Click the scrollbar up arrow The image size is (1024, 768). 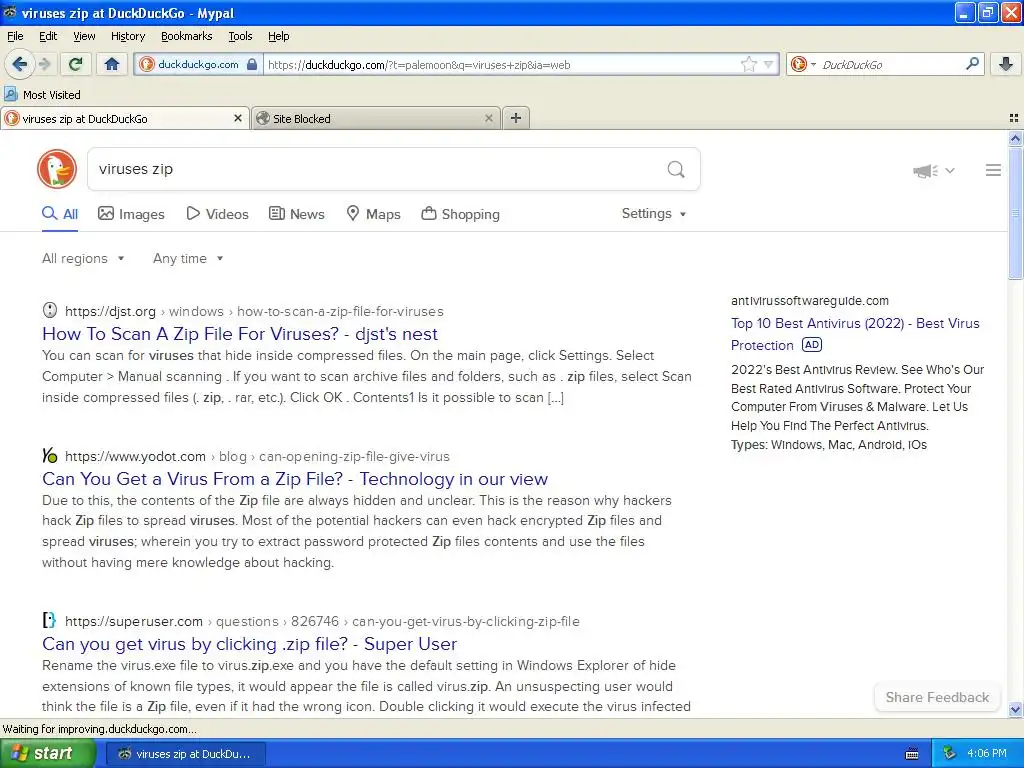[x=1015, y=138]
